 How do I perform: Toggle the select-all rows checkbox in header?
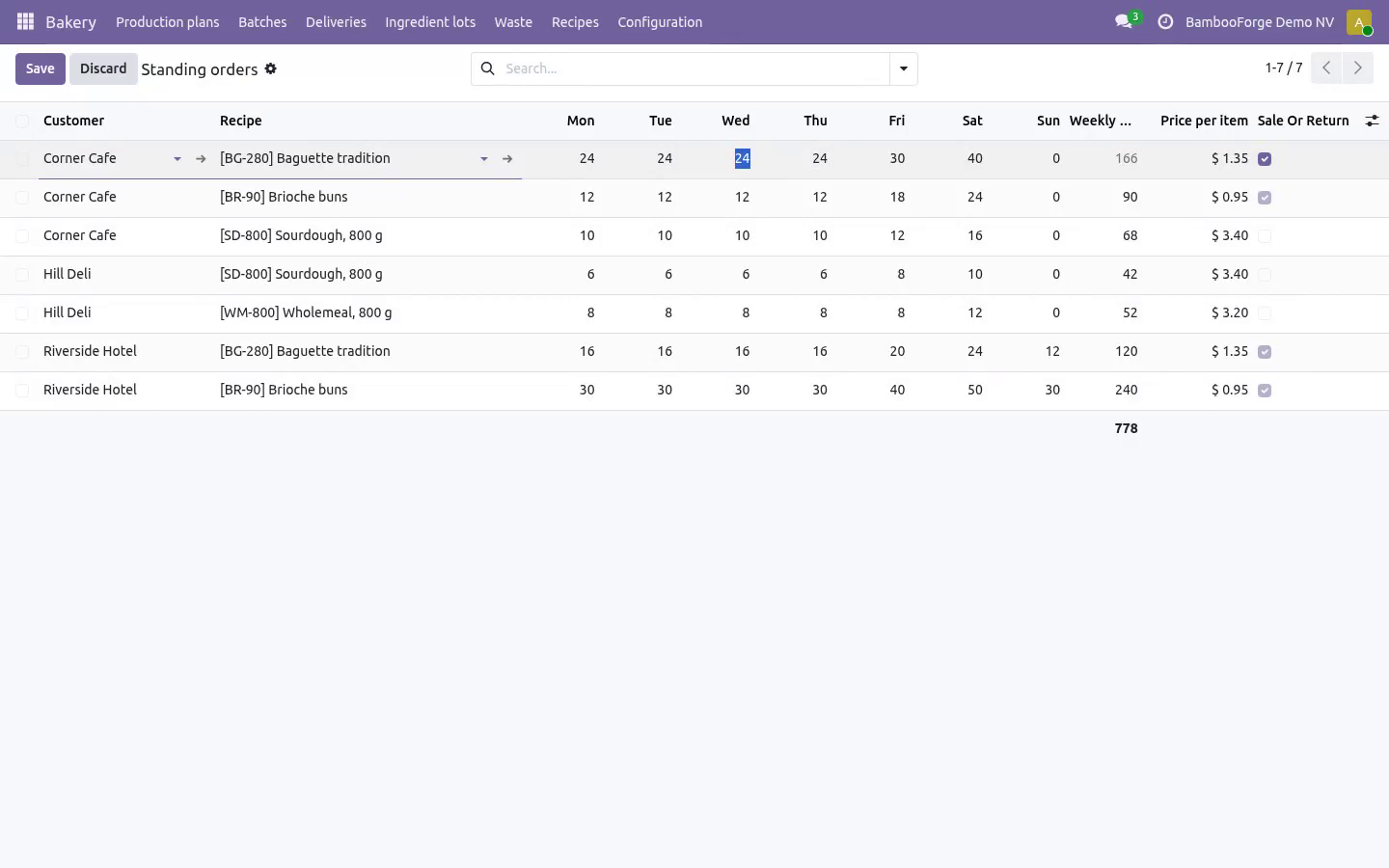22,121
